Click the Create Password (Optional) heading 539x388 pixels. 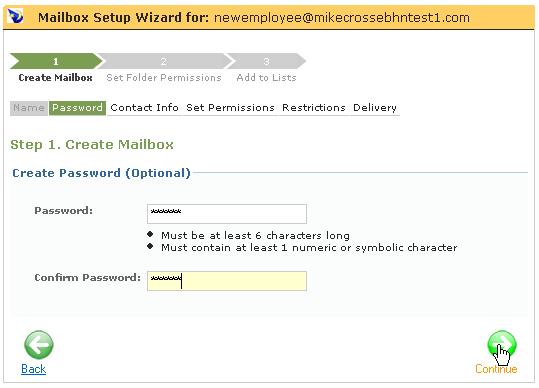(x=101, y=173)
